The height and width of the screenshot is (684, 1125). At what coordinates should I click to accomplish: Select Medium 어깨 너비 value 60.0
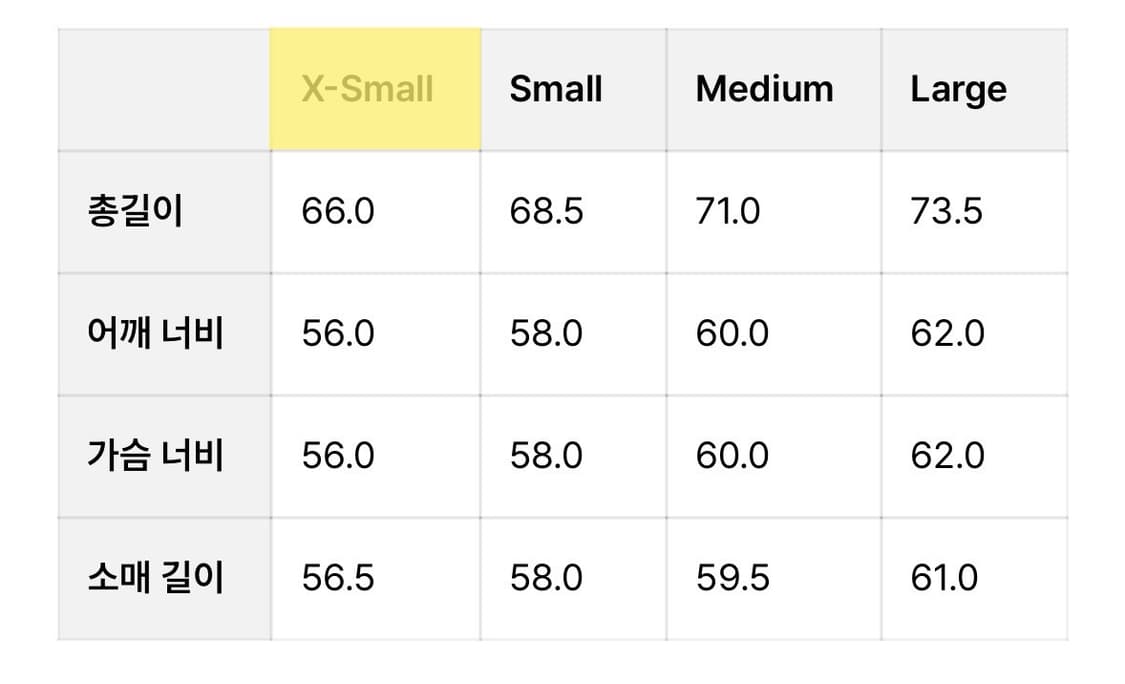(x=732, y=333)
